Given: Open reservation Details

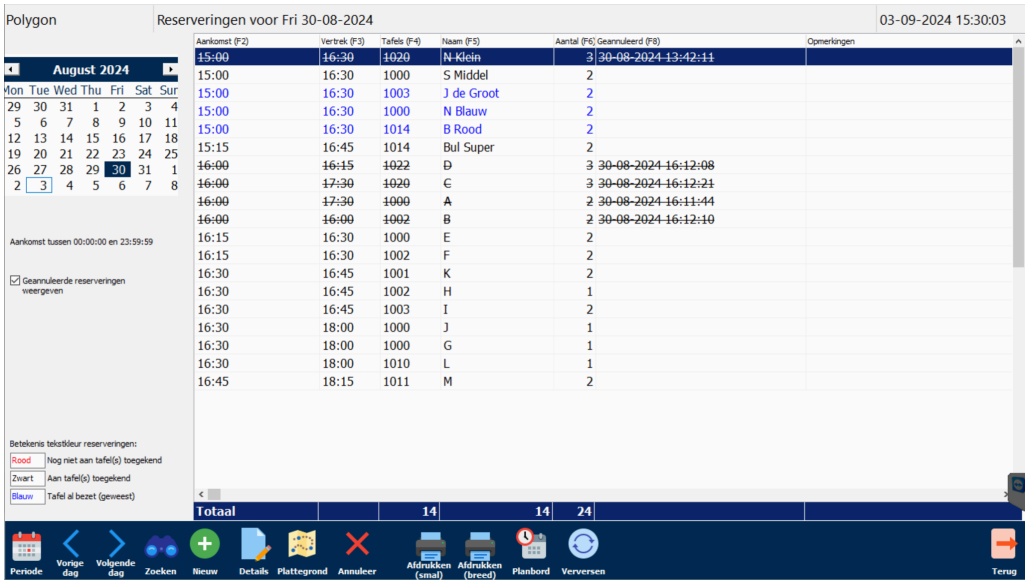Looking at the screenshot, I should click(253, 553).
